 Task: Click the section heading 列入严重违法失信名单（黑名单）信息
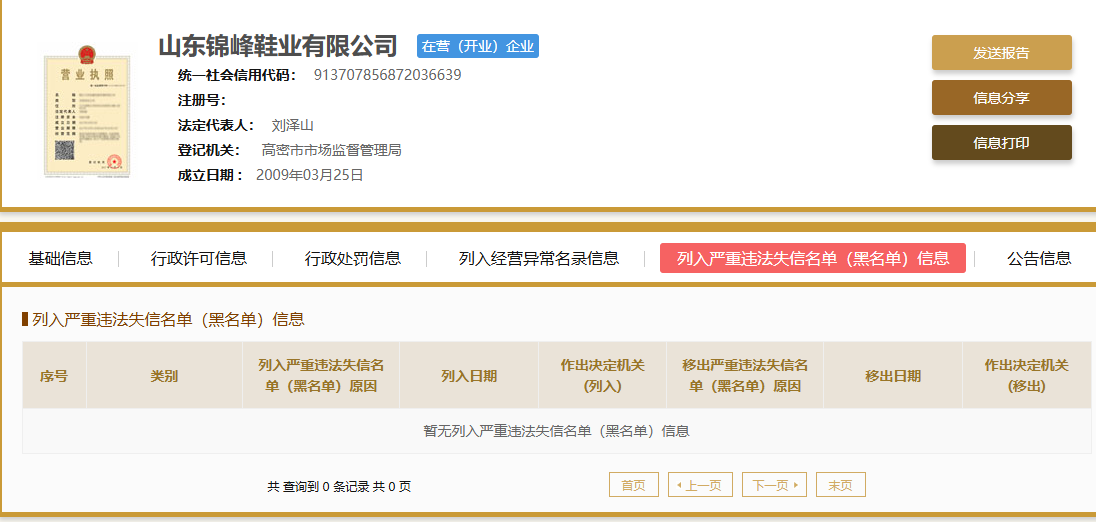(x=168, y=320)
